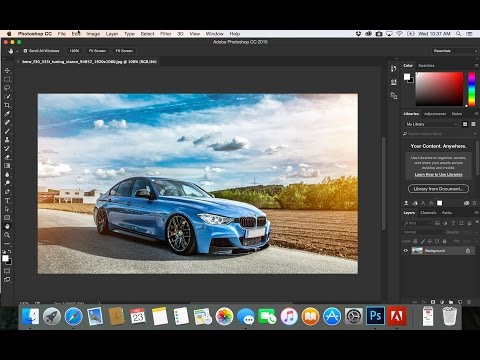Toggle Lock position in Layers panel
The height and width of the screenshot is (360, 480).
point(430,241)
